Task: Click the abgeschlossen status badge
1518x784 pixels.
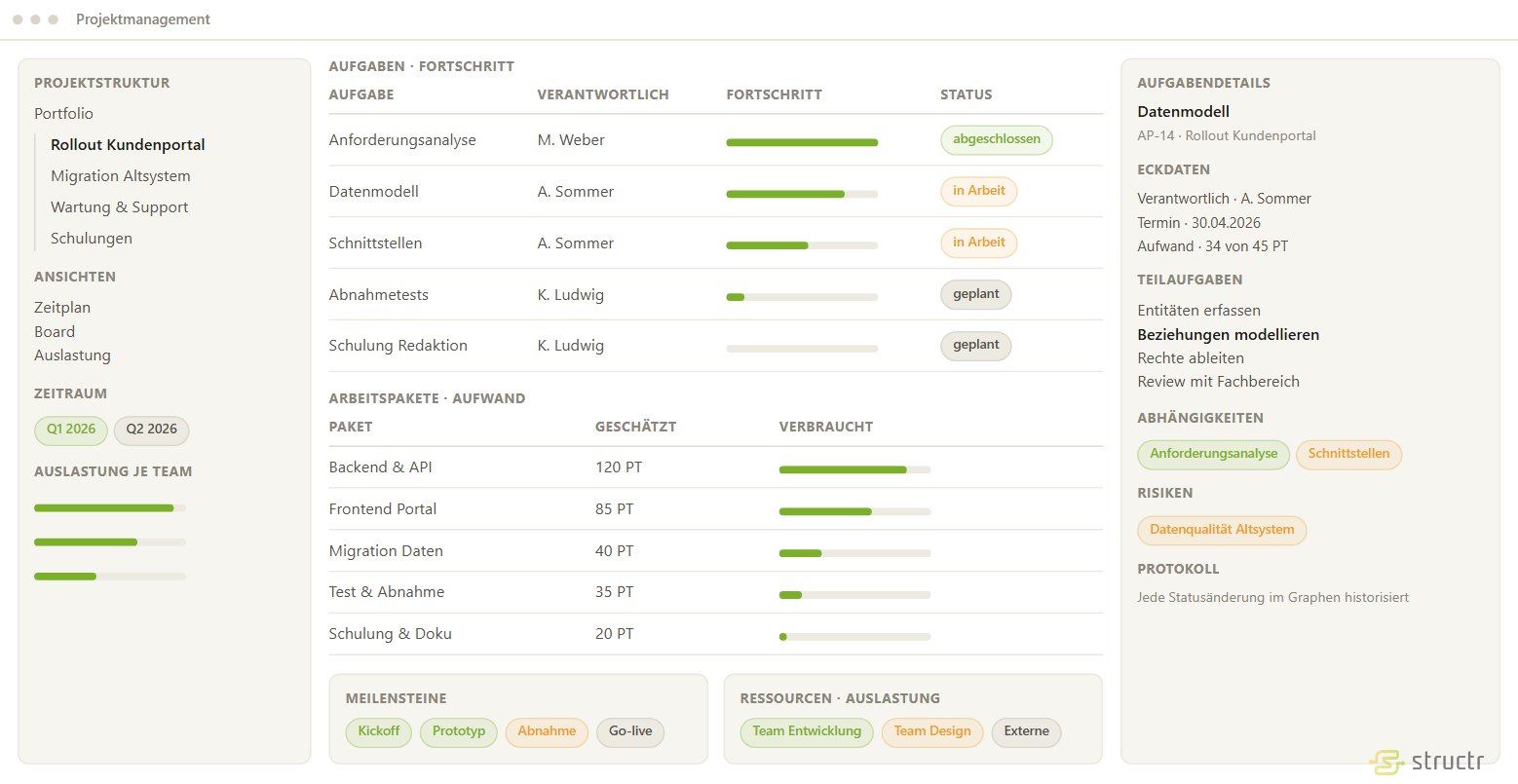Action: (x=997, y=139)
